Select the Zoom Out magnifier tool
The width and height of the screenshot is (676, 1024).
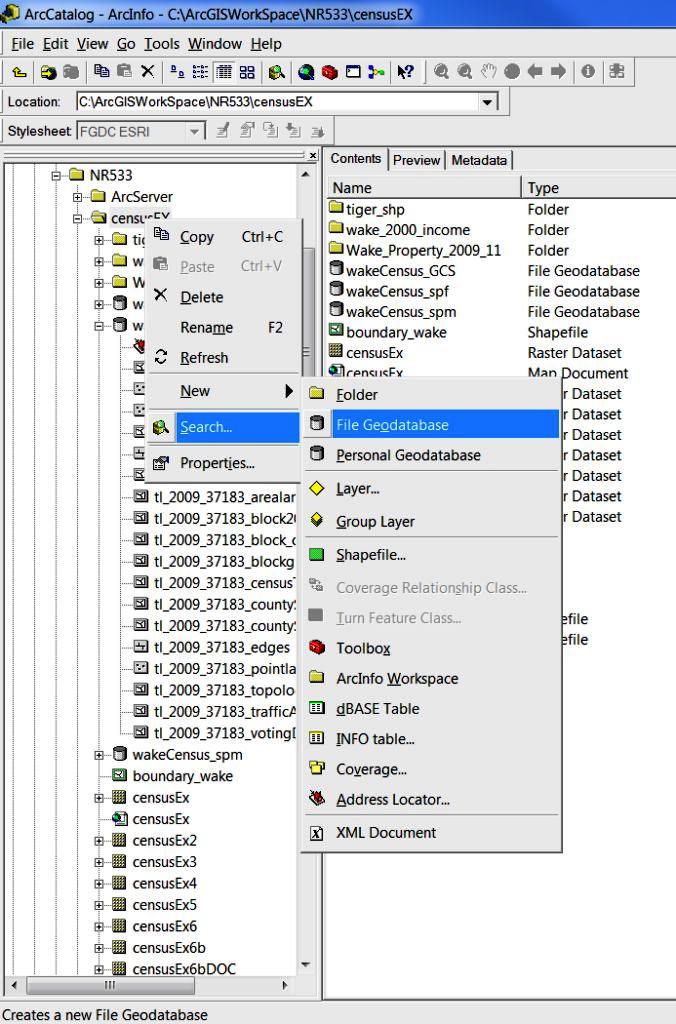[464, 71]
